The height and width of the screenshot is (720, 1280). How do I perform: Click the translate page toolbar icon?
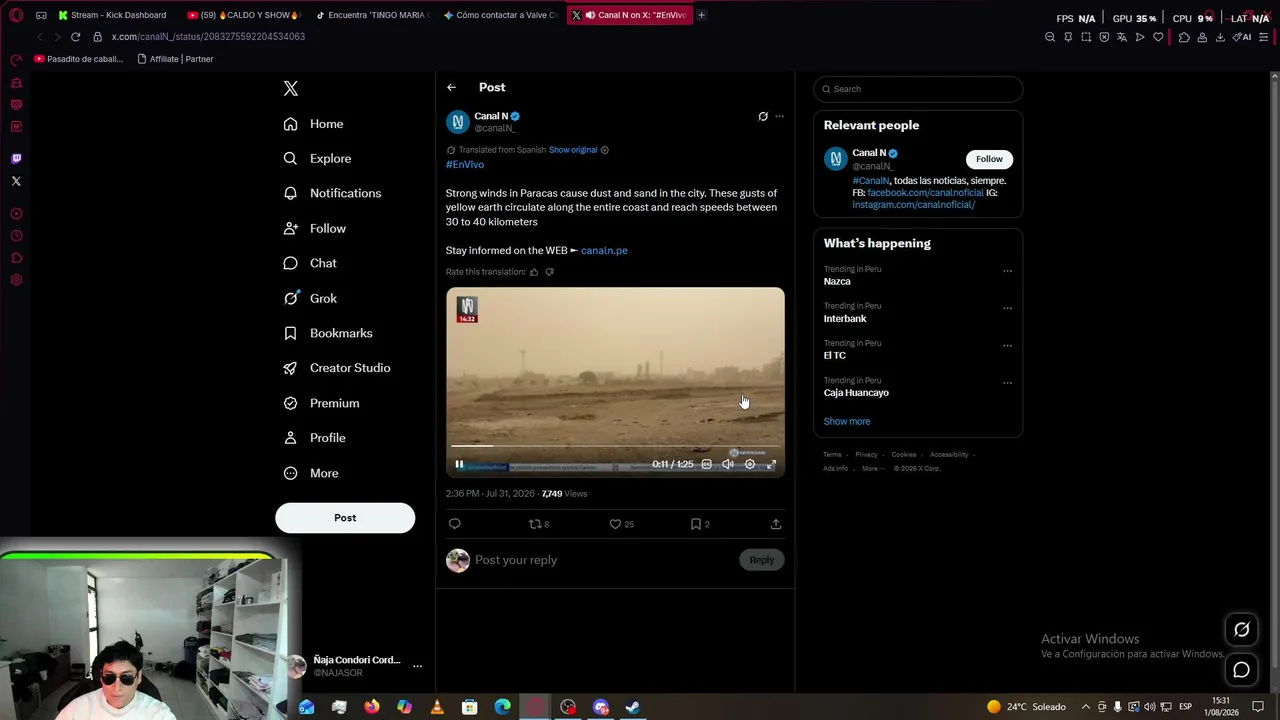point(1122,37)
